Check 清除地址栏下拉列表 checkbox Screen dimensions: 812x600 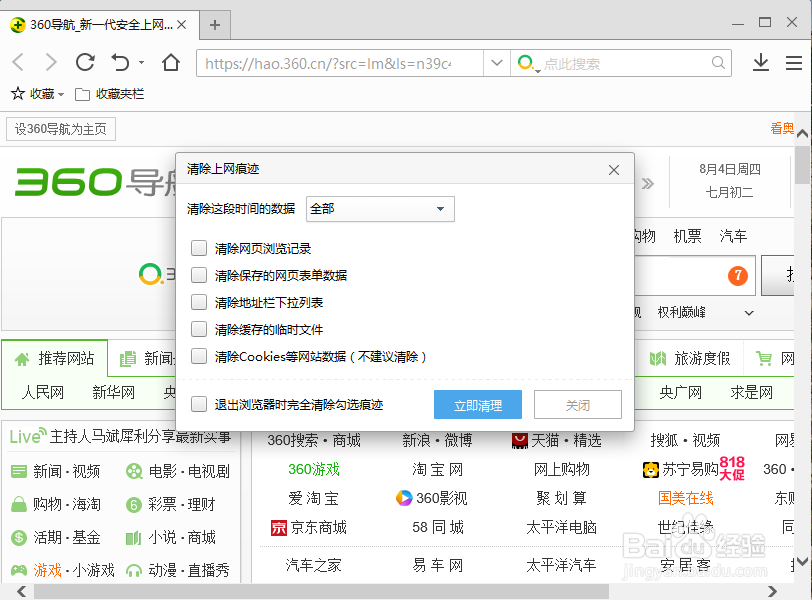pos(199,302)
